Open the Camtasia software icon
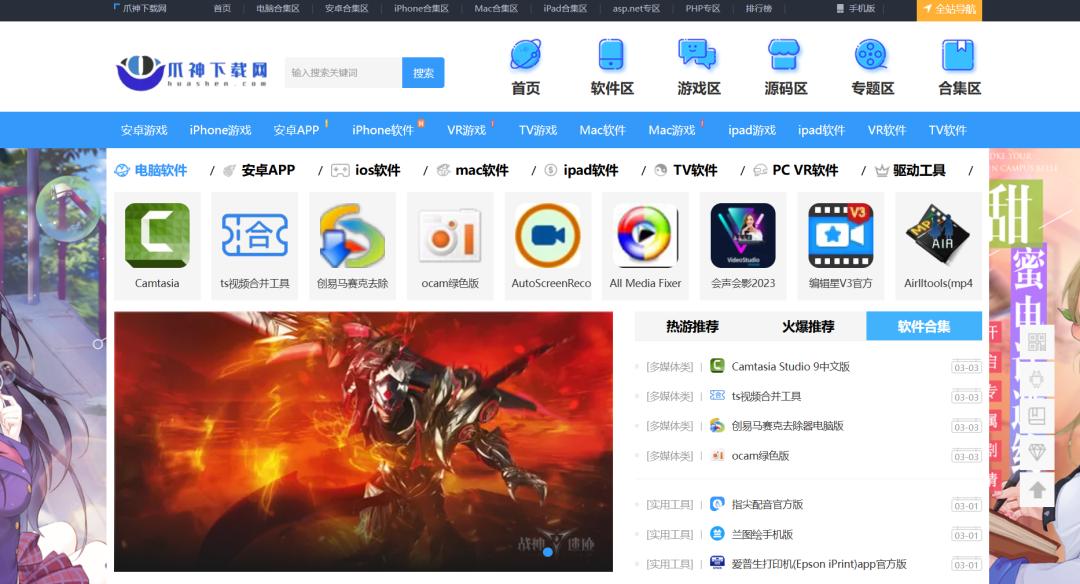Image resolution: width=1080 pixels, height=584 pixels. (x=157, y=236)
